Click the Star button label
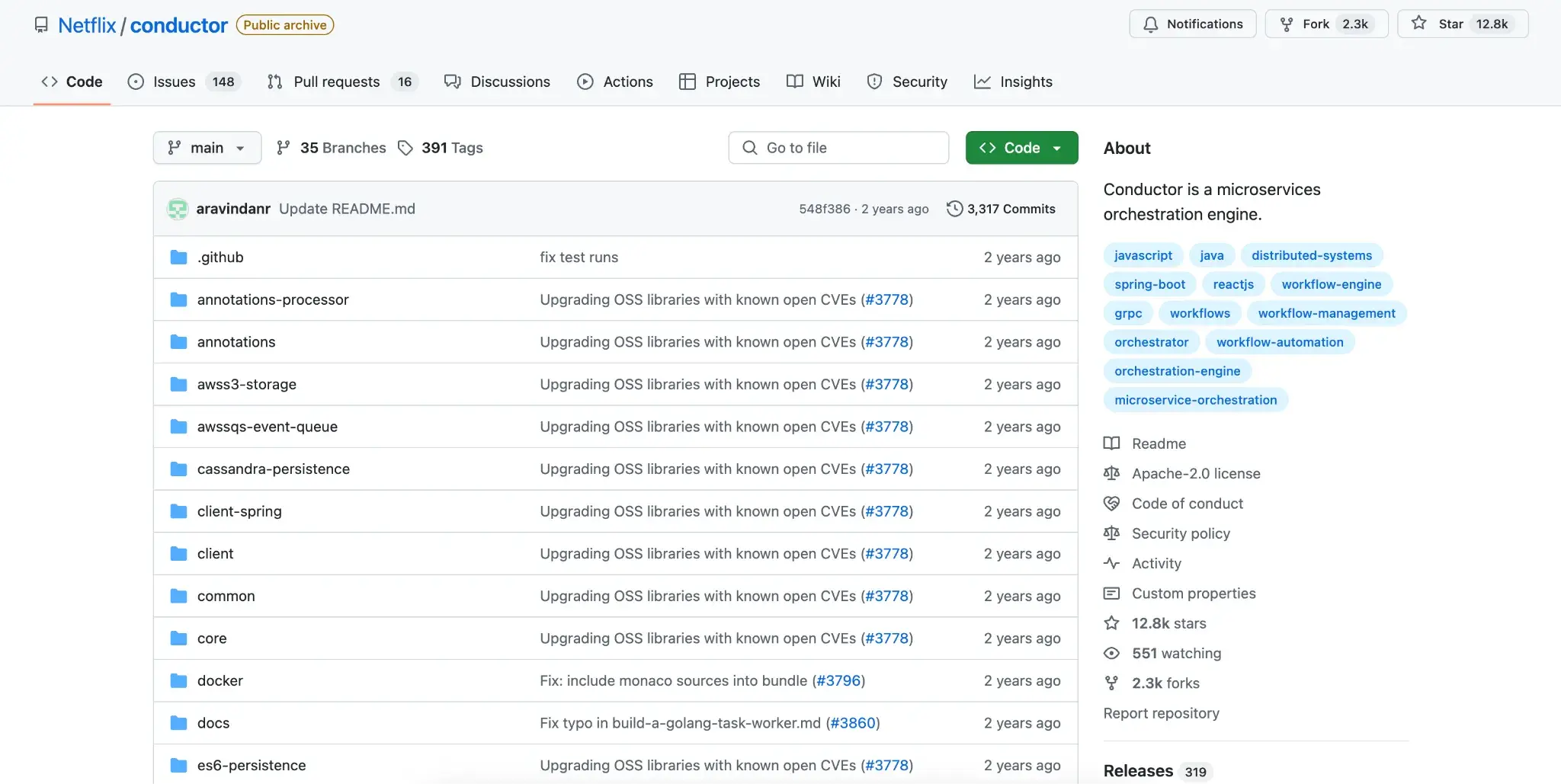 pyautogui.click(x=1450, y=24)
